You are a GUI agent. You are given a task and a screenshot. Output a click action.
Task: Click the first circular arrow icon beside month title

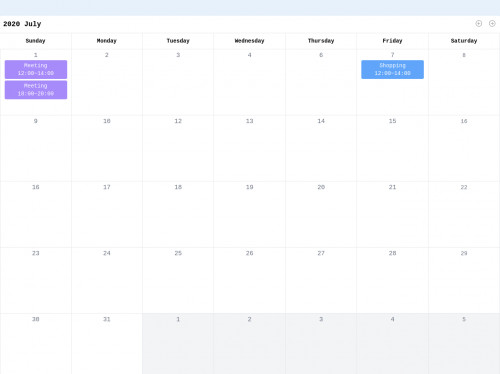pos(478,23)
